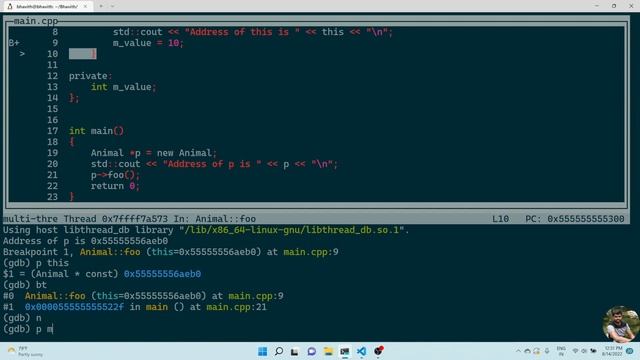Open the clock and date flyout
Image resolution: width=640 pixels, height=360 pixels.
click(612, 351)
